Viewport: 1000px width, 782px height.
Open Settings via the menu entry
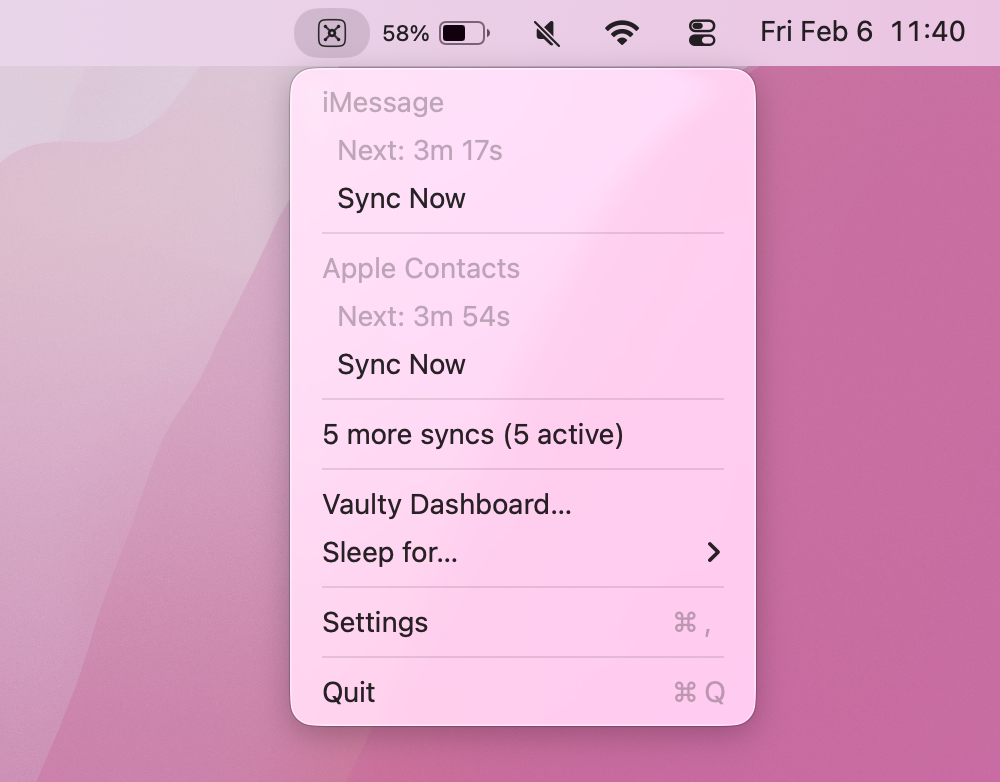(375, 622)
